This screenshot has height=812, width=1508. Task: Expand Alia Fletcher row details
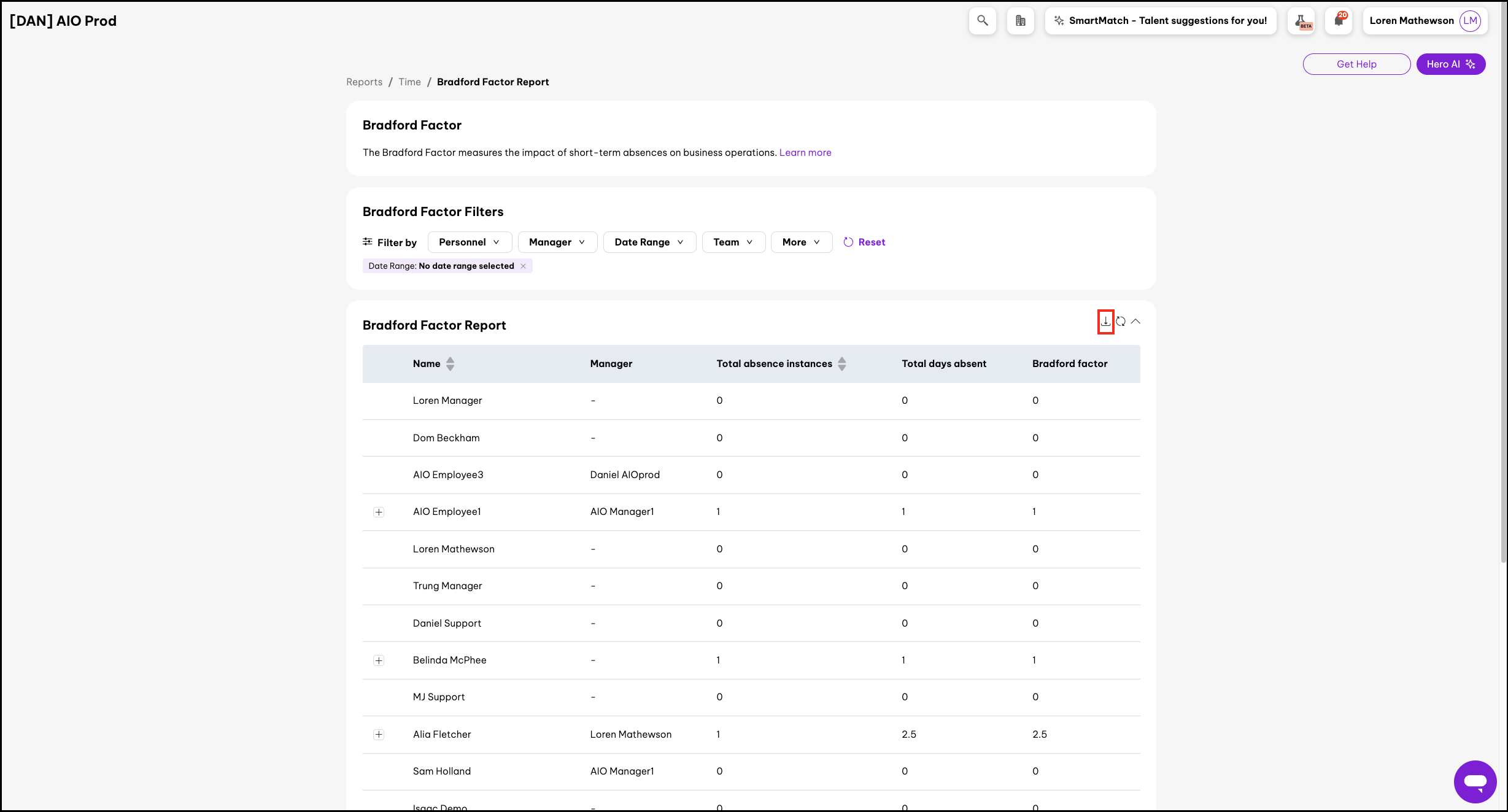379,735
